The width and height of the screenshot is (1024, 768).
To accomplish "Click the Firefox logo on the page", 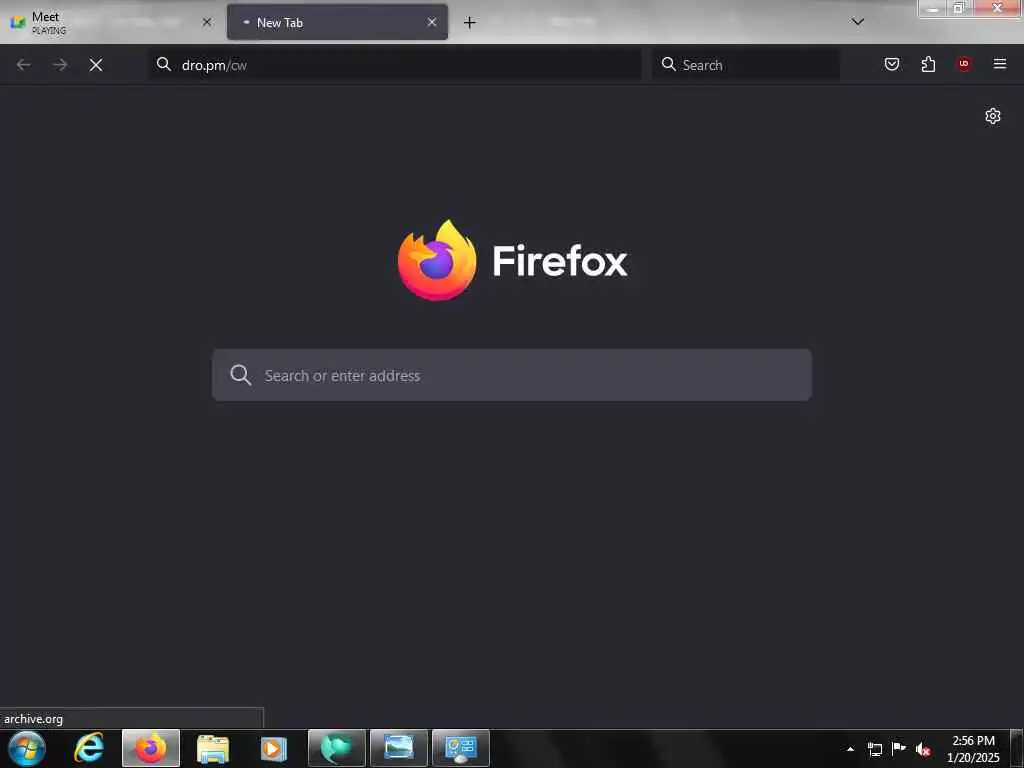I will point(513,260).
